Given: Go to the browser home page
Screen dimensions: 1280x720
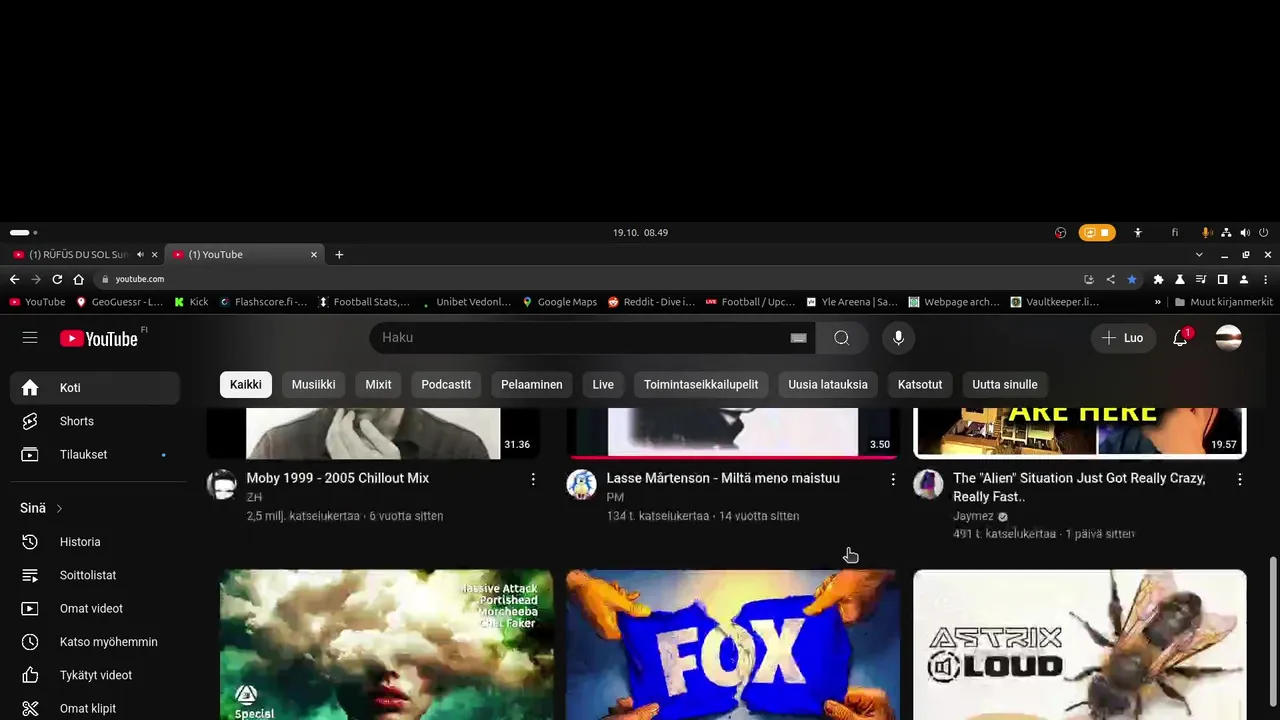Looking at the screenshot, I should pyautogui.click(x=78, y=279).
